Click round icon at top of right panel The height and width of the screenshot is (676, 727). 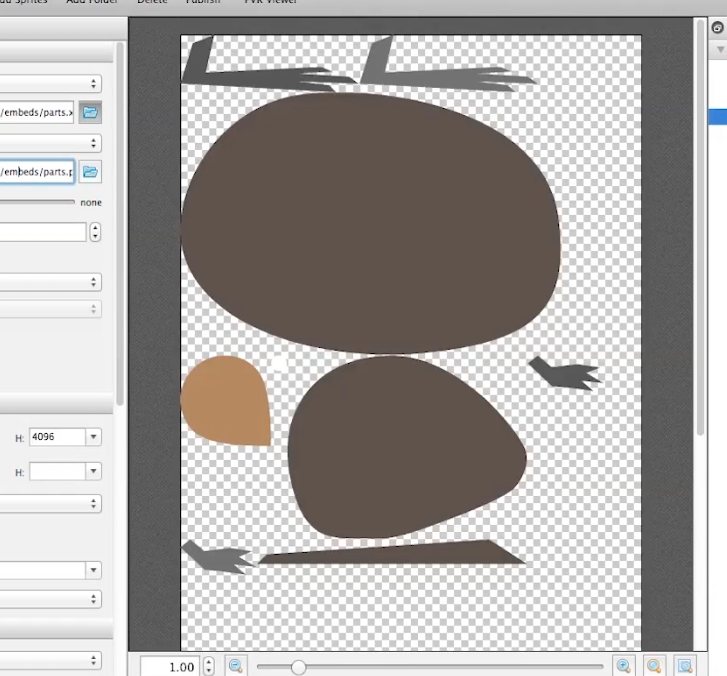(x=718, y=28)
